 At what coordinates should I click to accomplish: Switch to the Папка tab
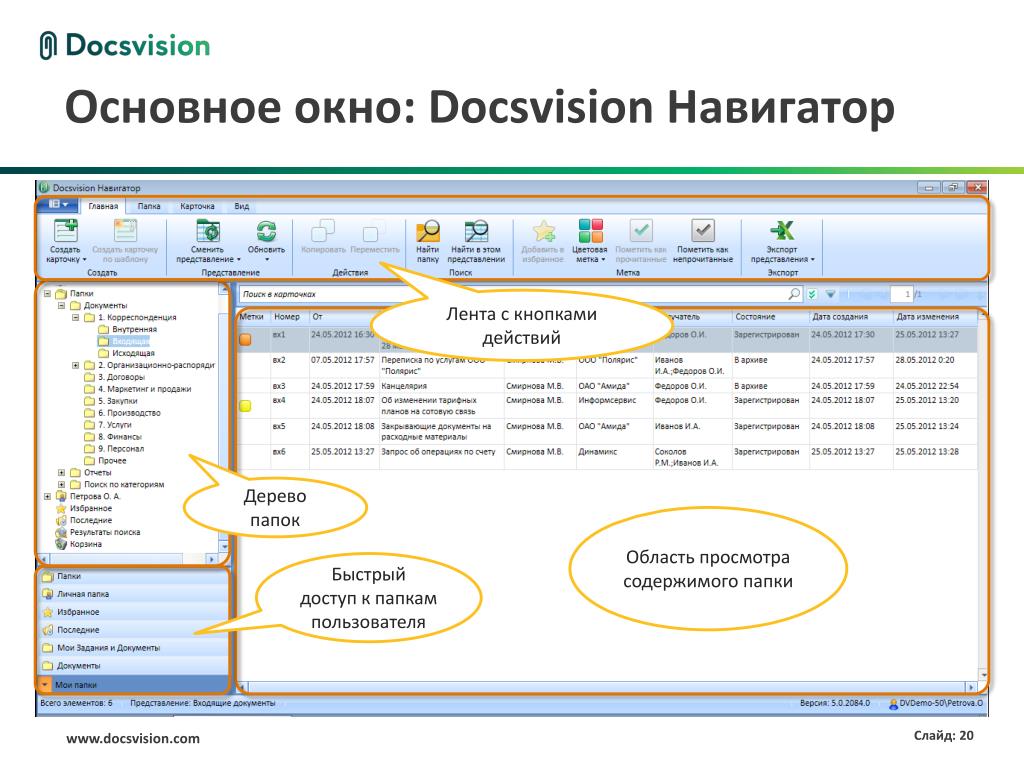click(x=149, y=206)
